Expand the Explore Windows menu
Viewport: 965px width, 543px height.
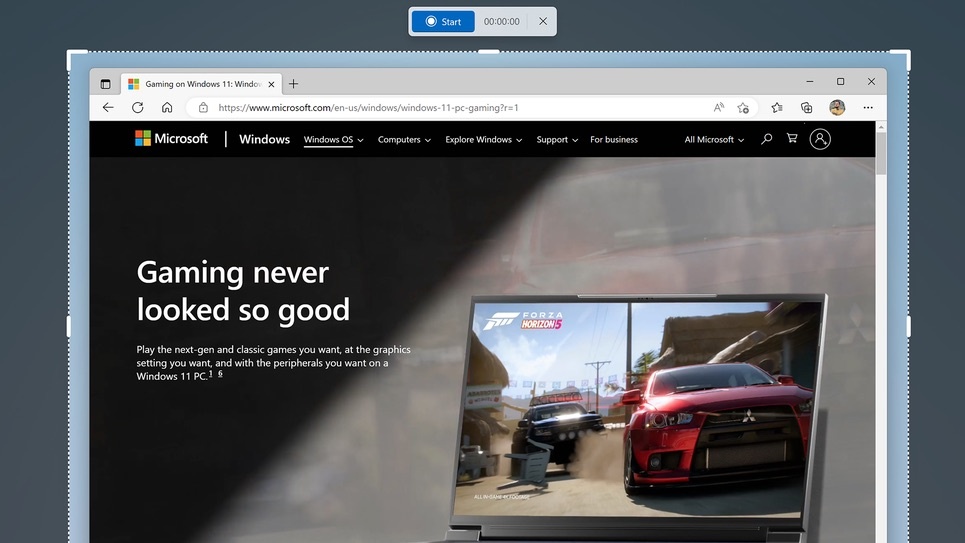tap(483, 140)
